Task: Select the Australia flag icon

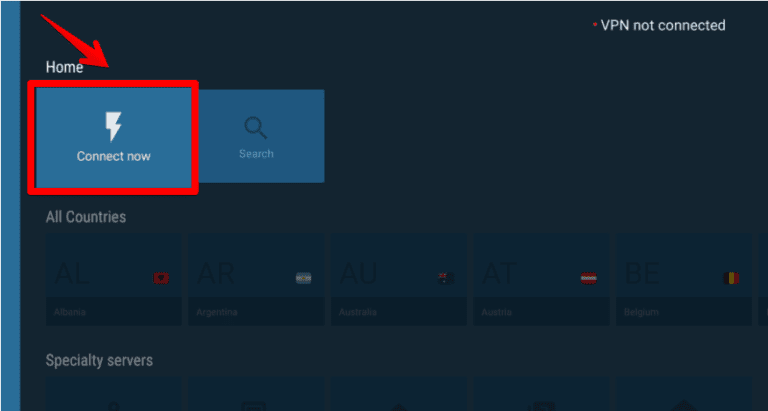Action: (446, 278)
